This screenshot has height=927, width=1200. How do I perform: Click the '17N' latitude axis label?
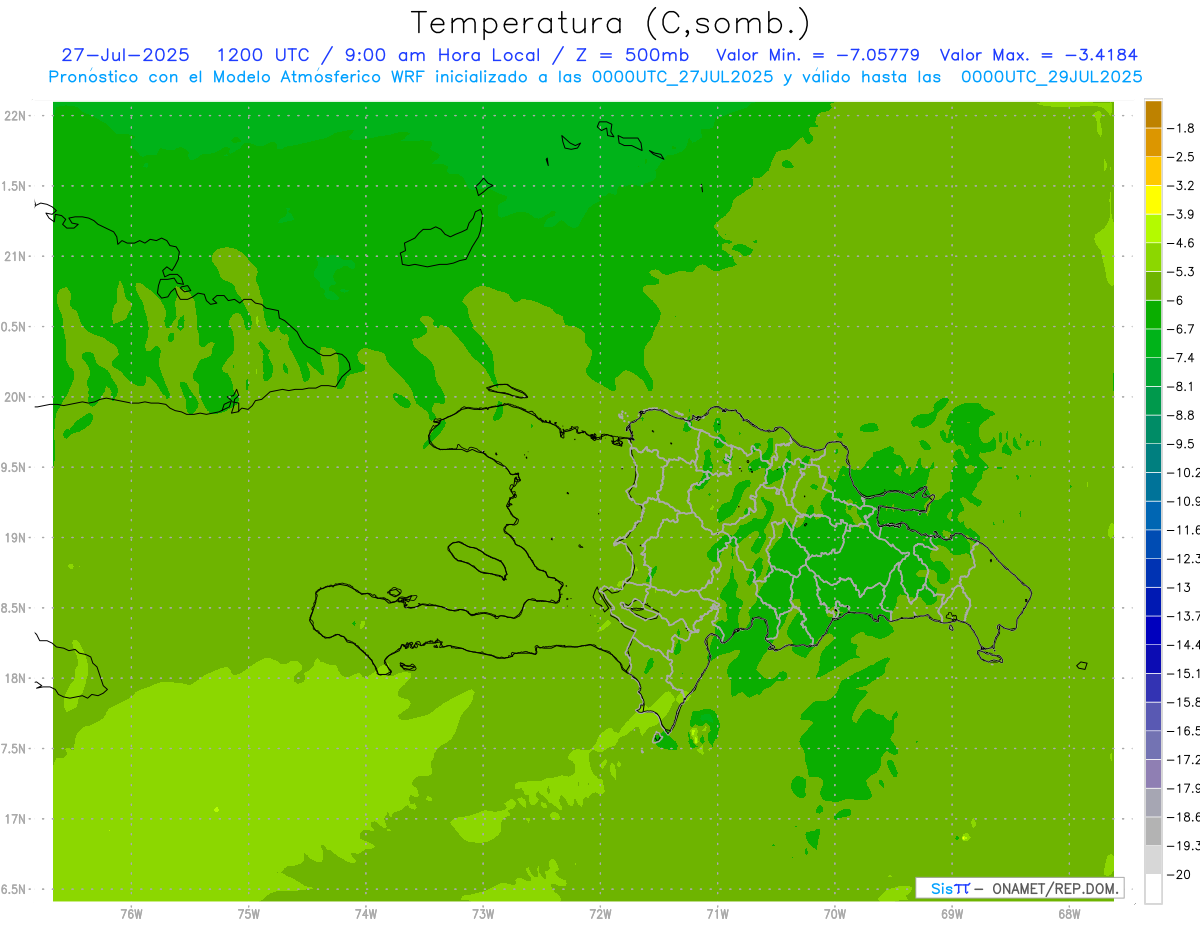[15, 820]
